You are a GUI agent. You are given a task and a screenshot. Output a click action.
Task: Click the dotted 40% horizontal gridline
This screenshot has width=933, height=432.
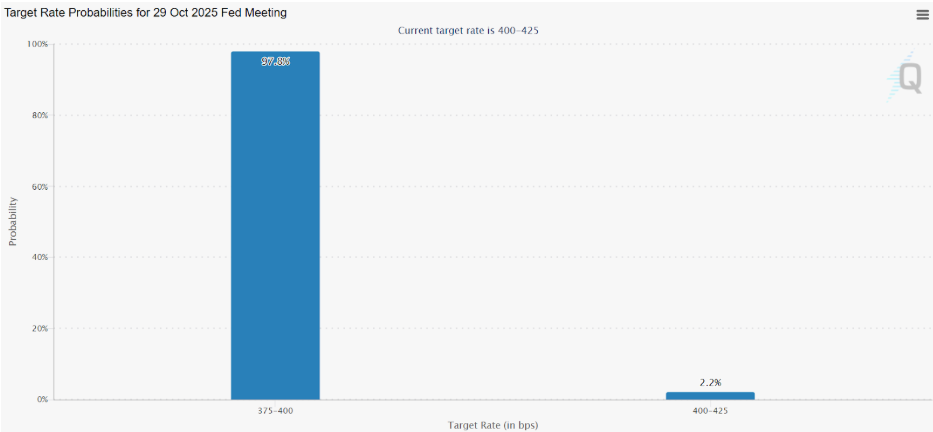click(x=500, y=257)
